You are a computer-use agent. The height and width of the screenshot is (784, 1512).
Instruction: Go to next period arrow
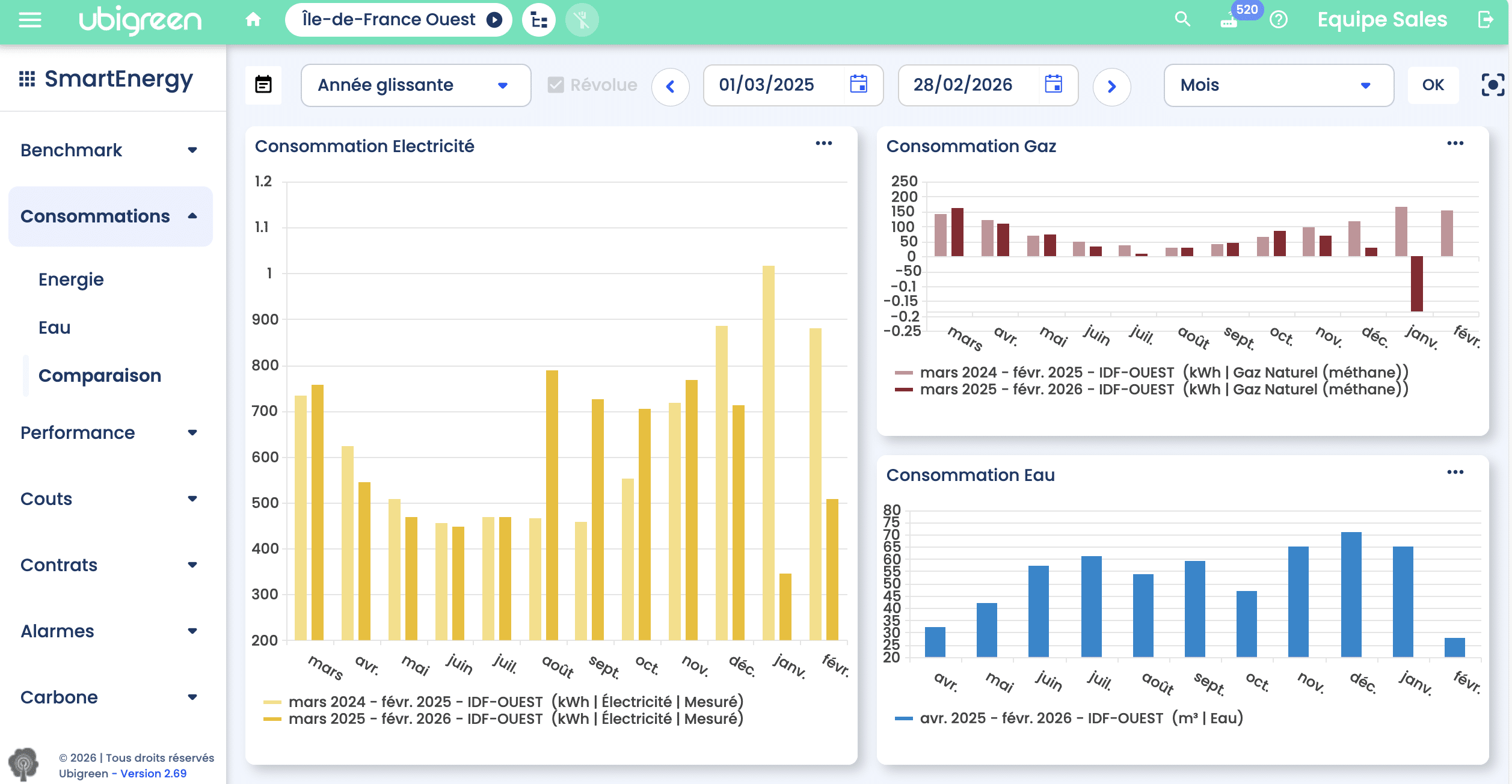click(1111, 87)
